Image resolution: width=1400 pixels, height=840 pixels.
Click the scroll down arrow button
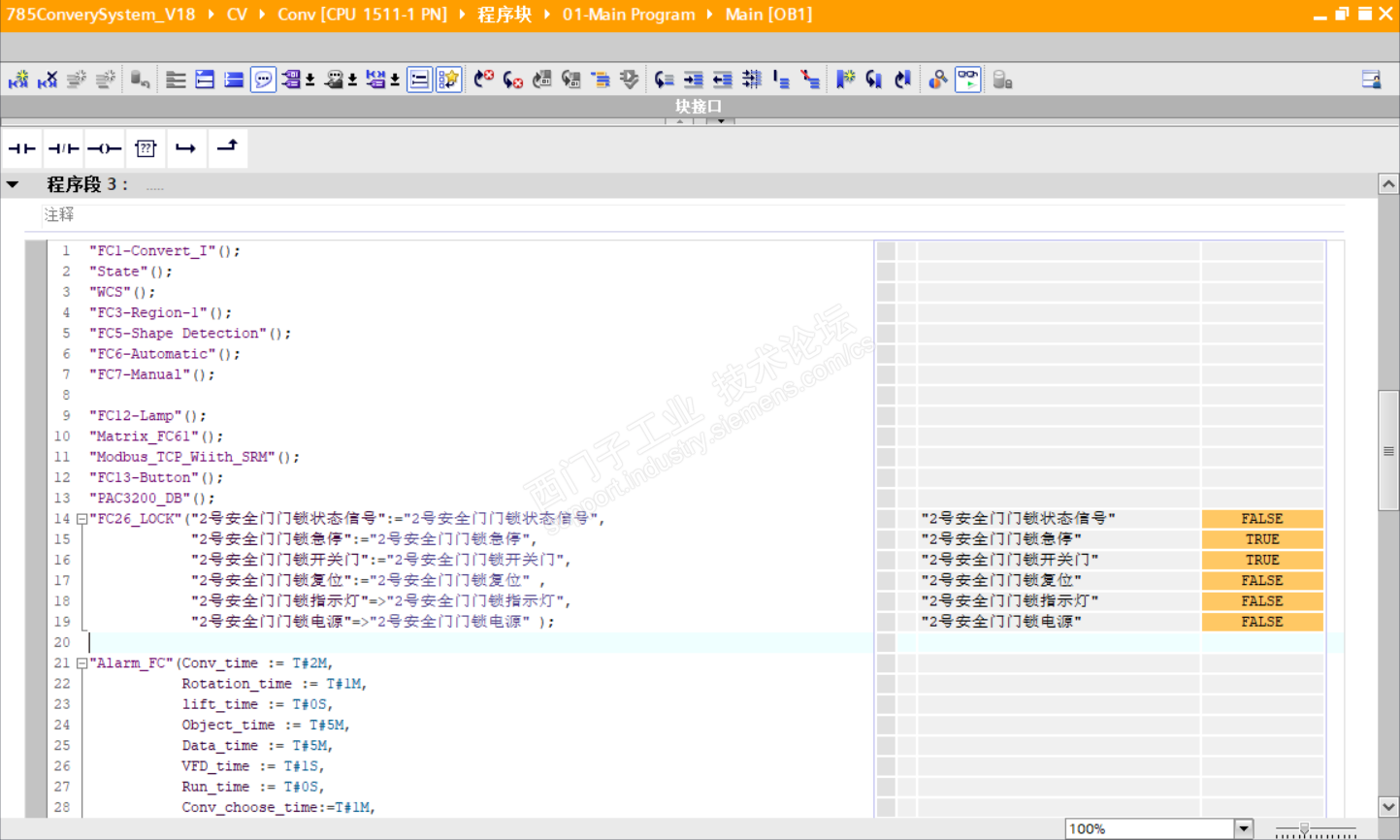click(1388, 807)
